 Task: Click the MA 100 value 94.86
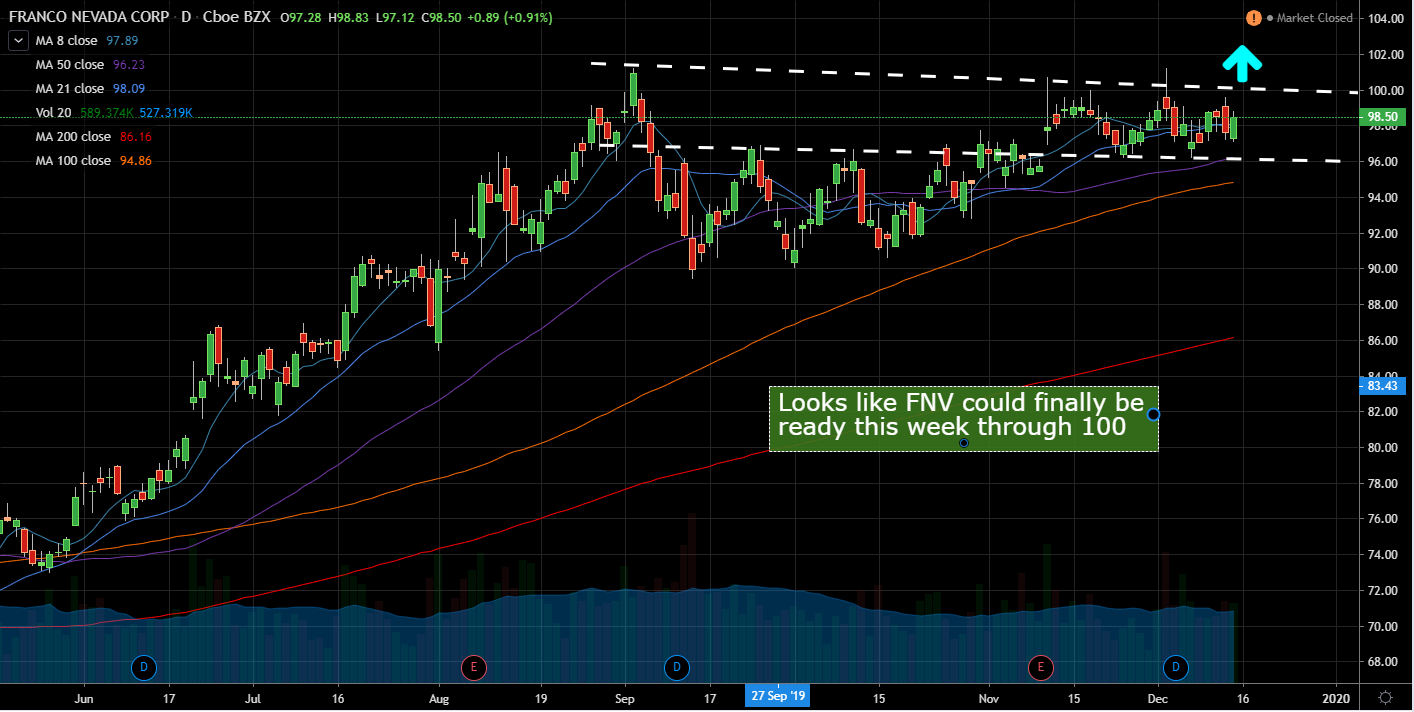click(136, 161)
